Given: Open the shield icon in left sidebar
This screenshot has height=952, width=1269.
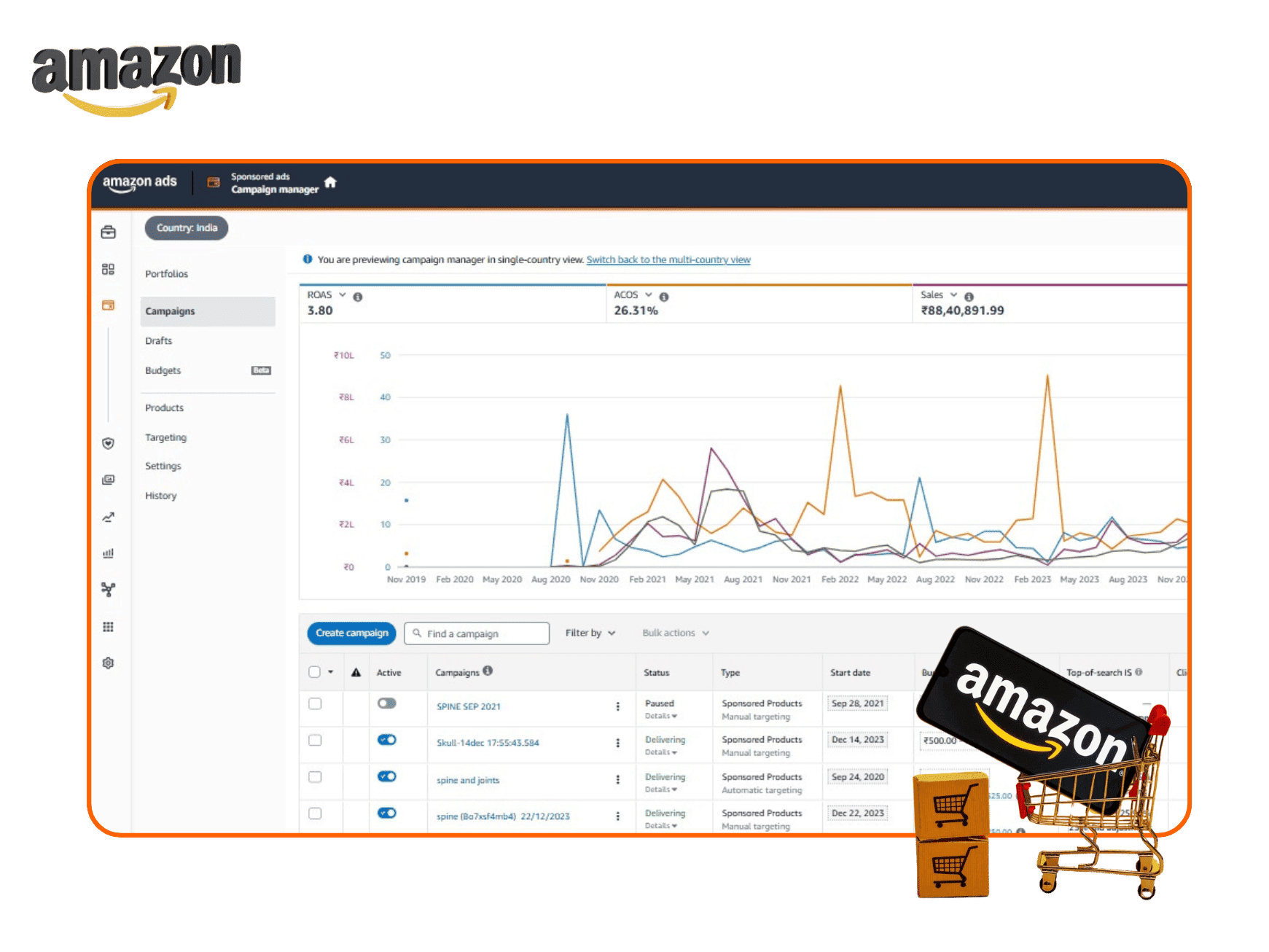Looking at the screenshot, I should tap(109, 443).
